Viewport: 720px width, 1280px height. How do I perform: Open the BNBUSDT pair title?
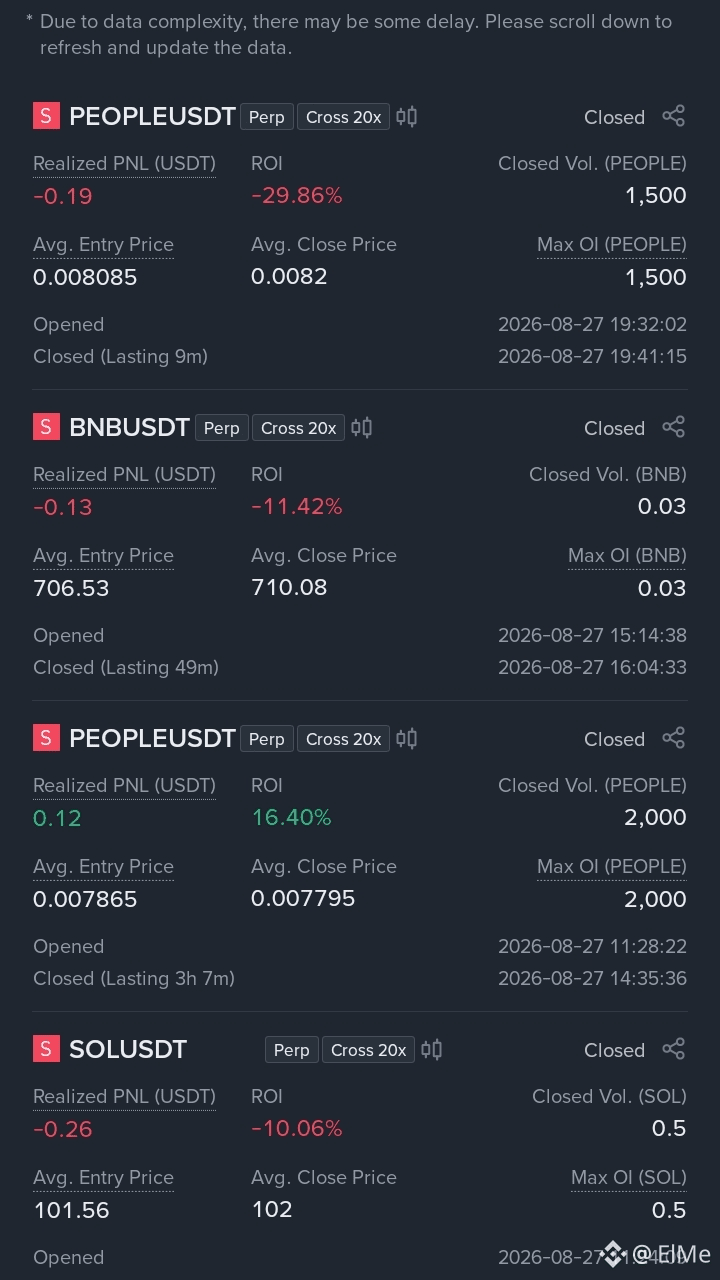[x=129, y=428]
